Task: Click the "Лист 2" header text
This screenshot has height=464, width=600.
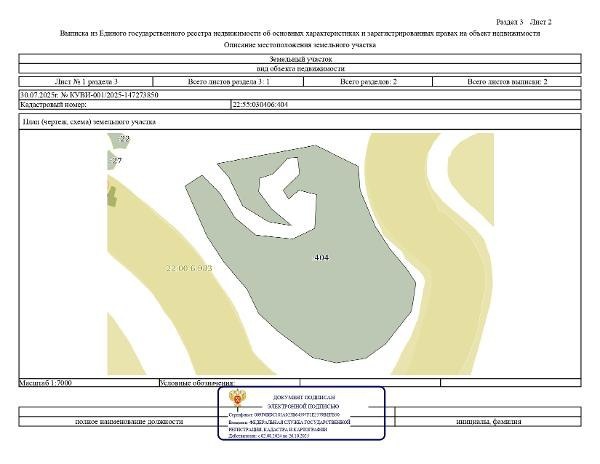Action: 541,22
